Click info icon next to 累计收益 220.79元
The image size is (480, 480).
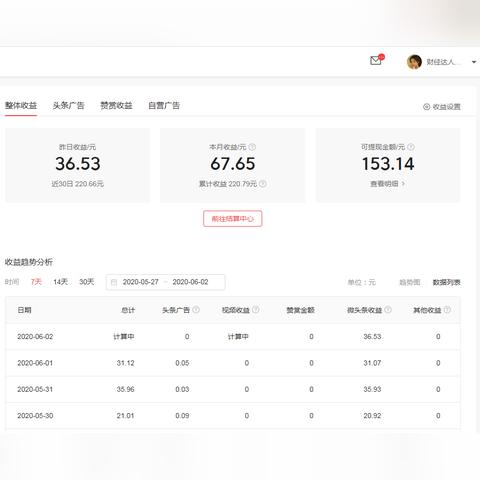pos(263,184)
